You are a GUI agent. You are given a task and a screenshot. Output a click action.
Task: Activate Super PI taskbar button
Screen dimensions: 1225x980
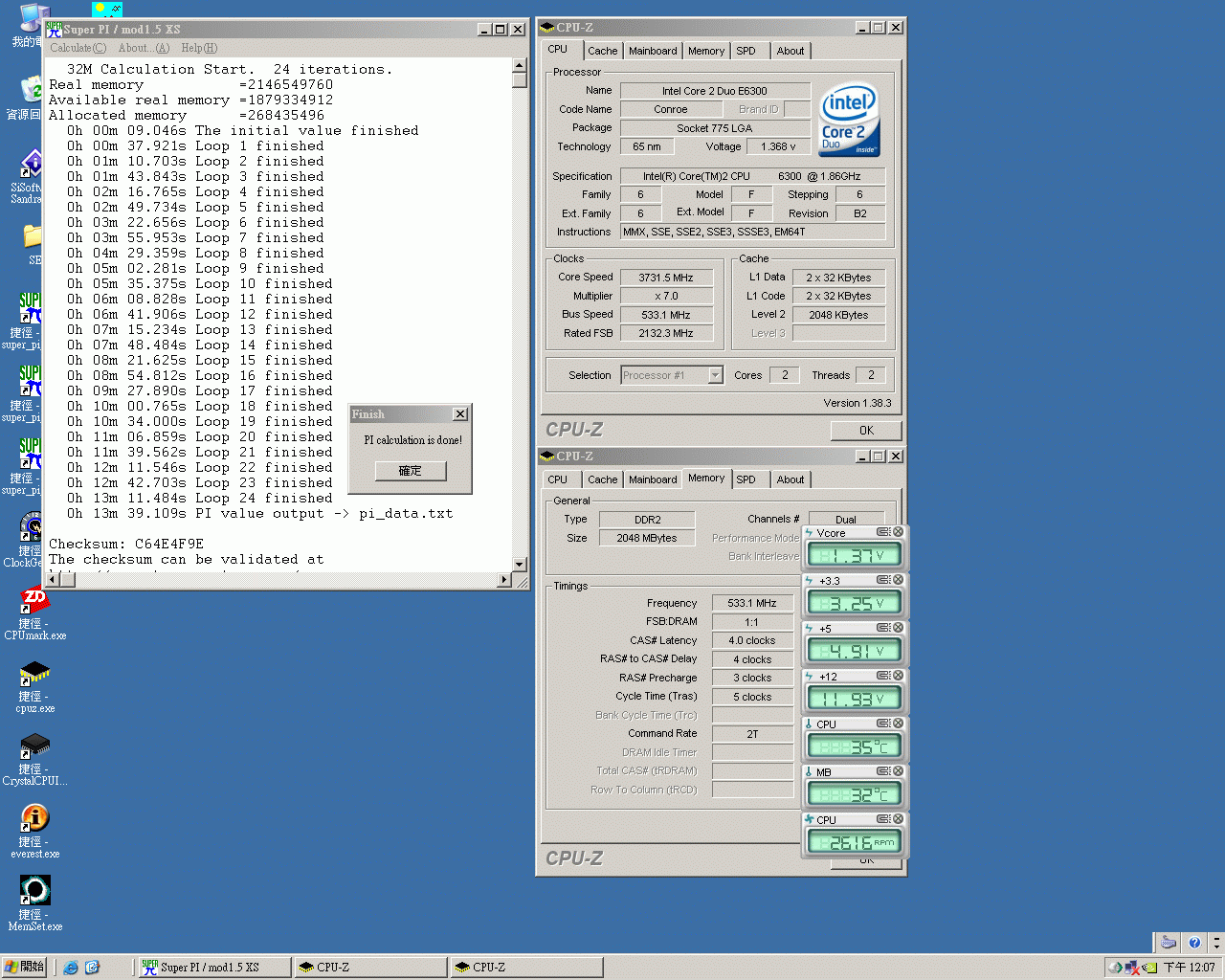[x=214, y=968]
